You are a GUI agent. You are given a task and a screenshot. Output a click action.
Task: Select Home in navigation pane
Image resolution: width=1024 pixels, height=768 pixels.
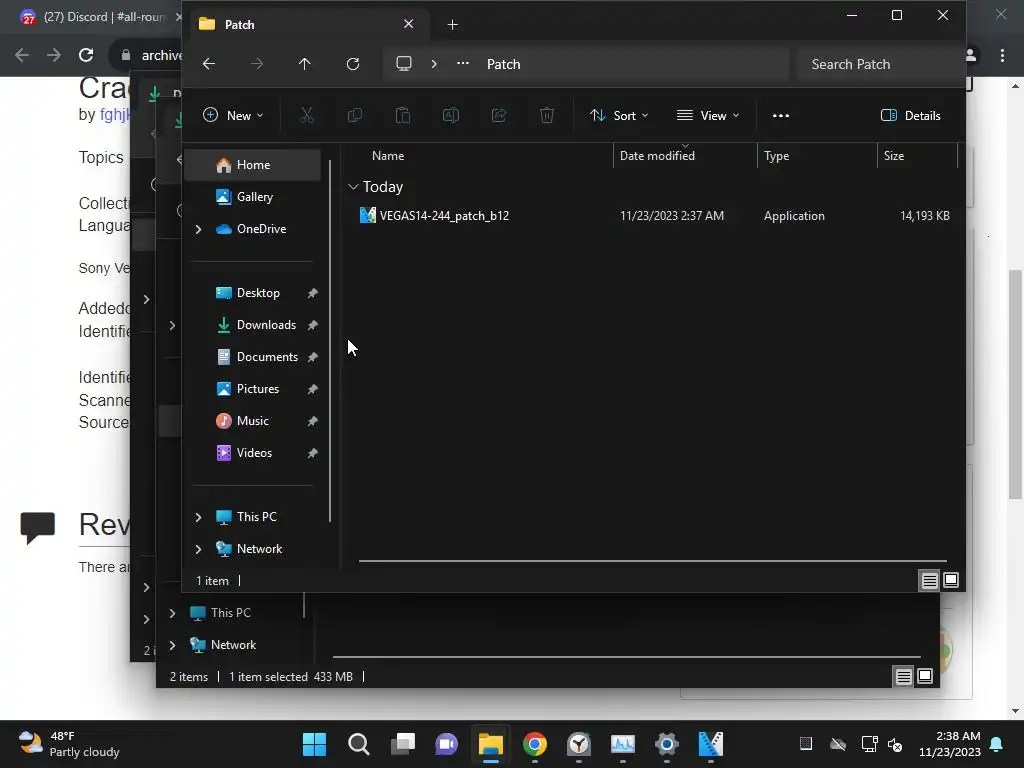pos(253,165)
